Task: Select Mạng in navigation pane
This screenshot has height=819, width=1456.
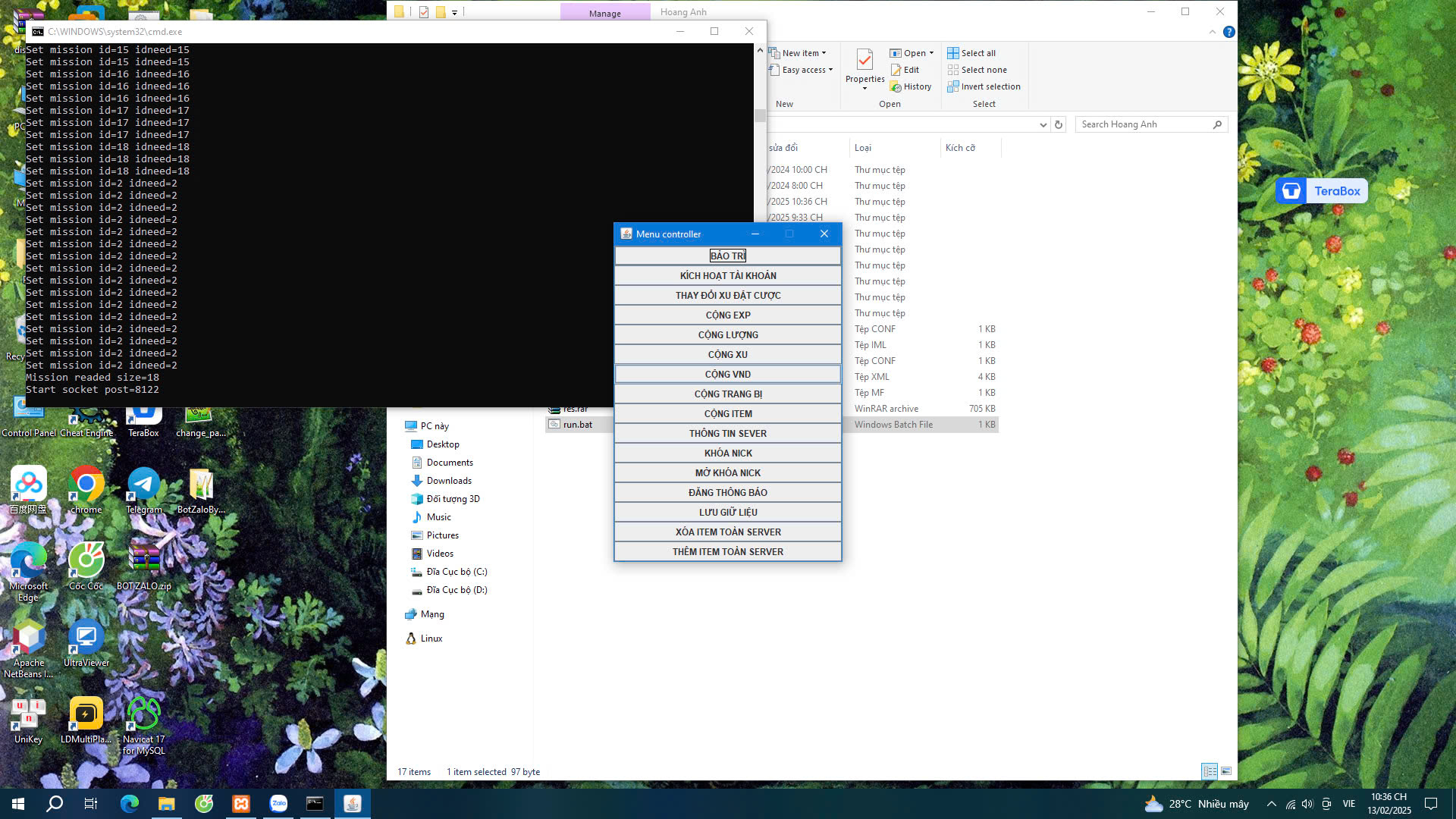Action: click(431, 614)
